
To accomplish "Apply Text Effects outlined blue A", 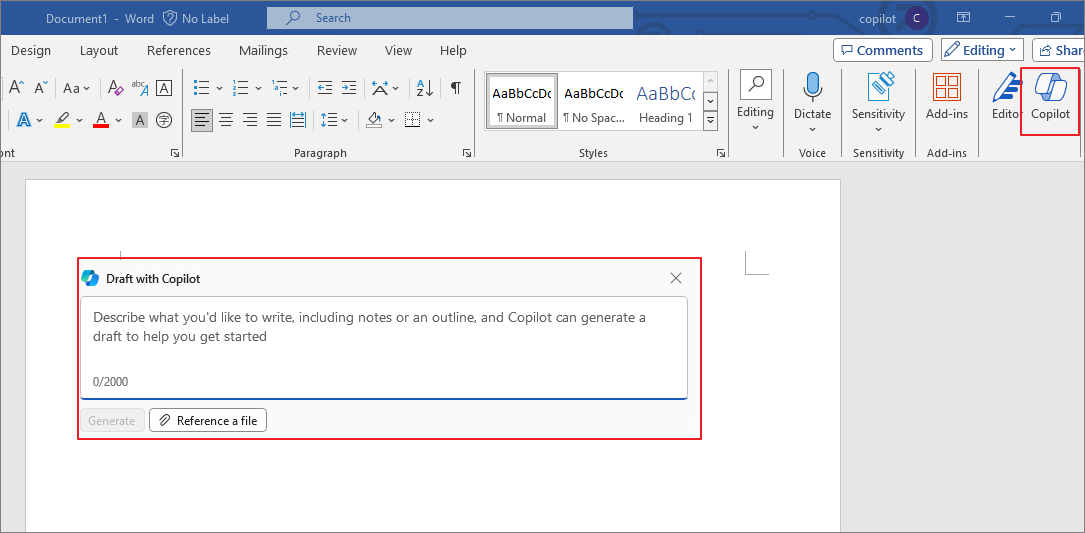I will [24, 120].
